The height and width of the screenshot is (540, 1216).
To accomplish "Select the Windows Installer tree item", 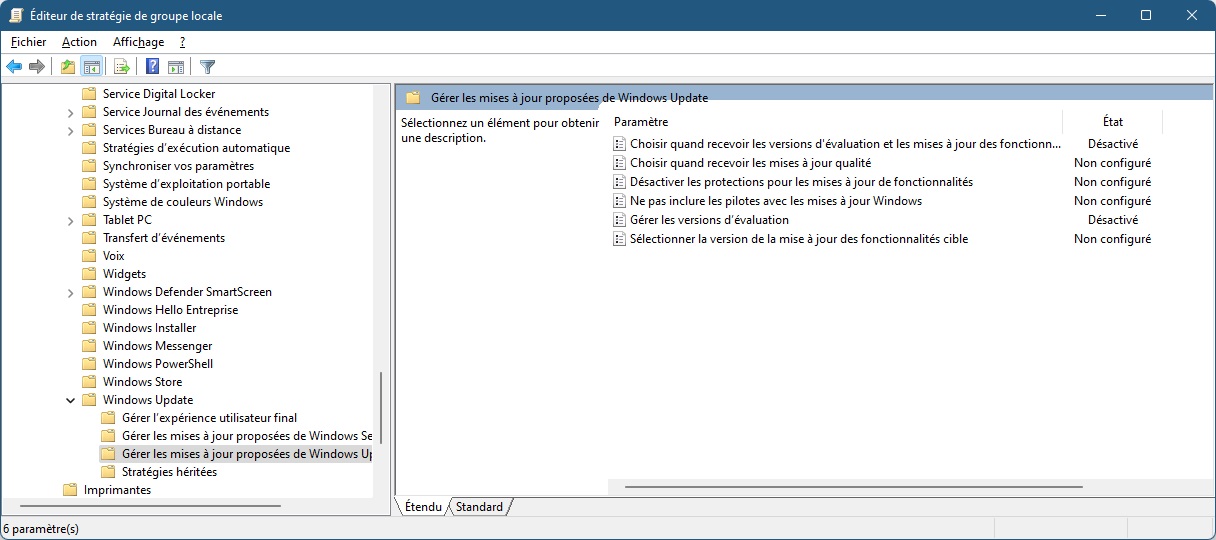I will pos(149,328).
